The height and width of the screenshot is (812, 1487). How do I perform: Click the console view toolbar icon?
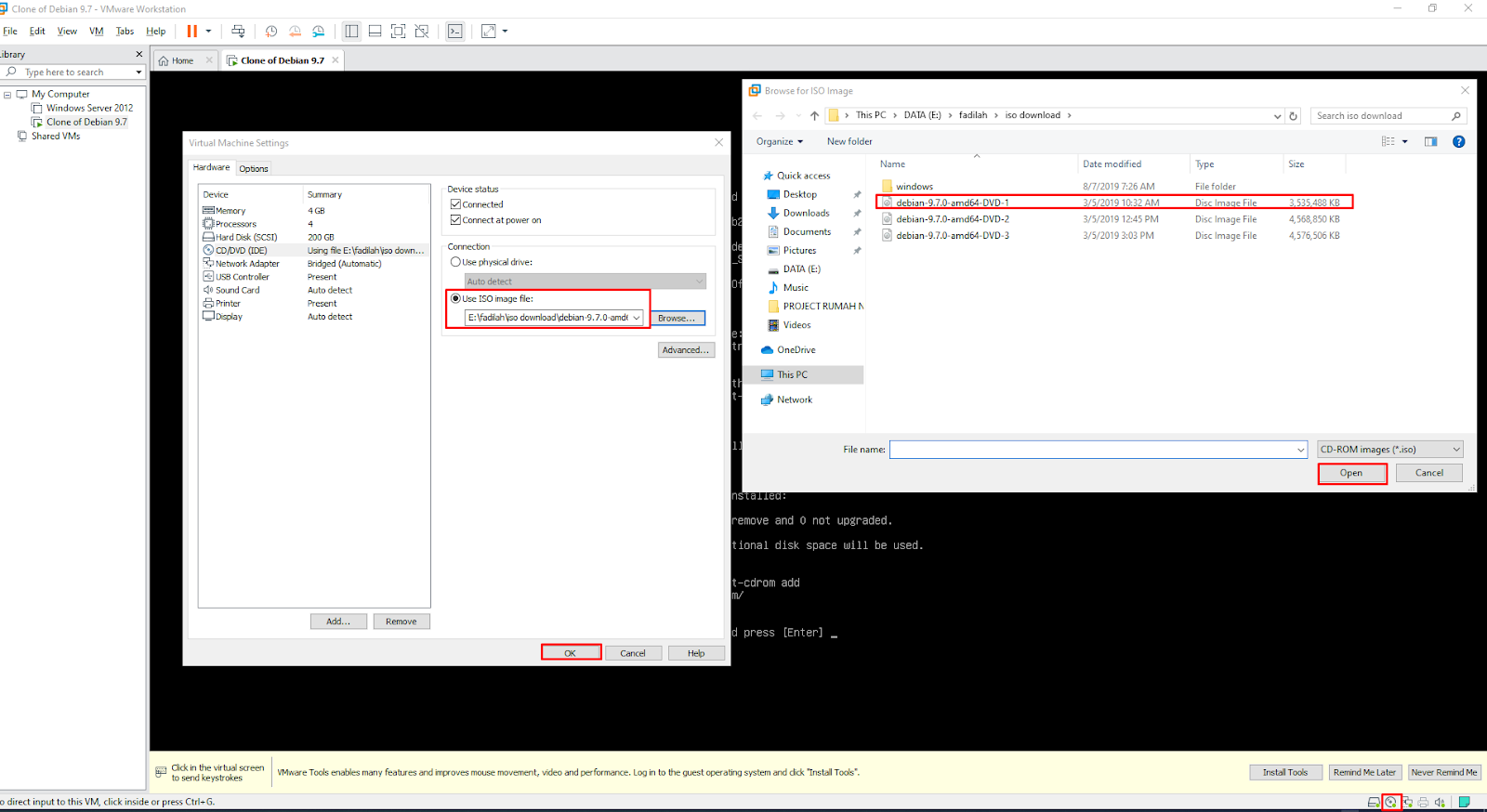454,31
